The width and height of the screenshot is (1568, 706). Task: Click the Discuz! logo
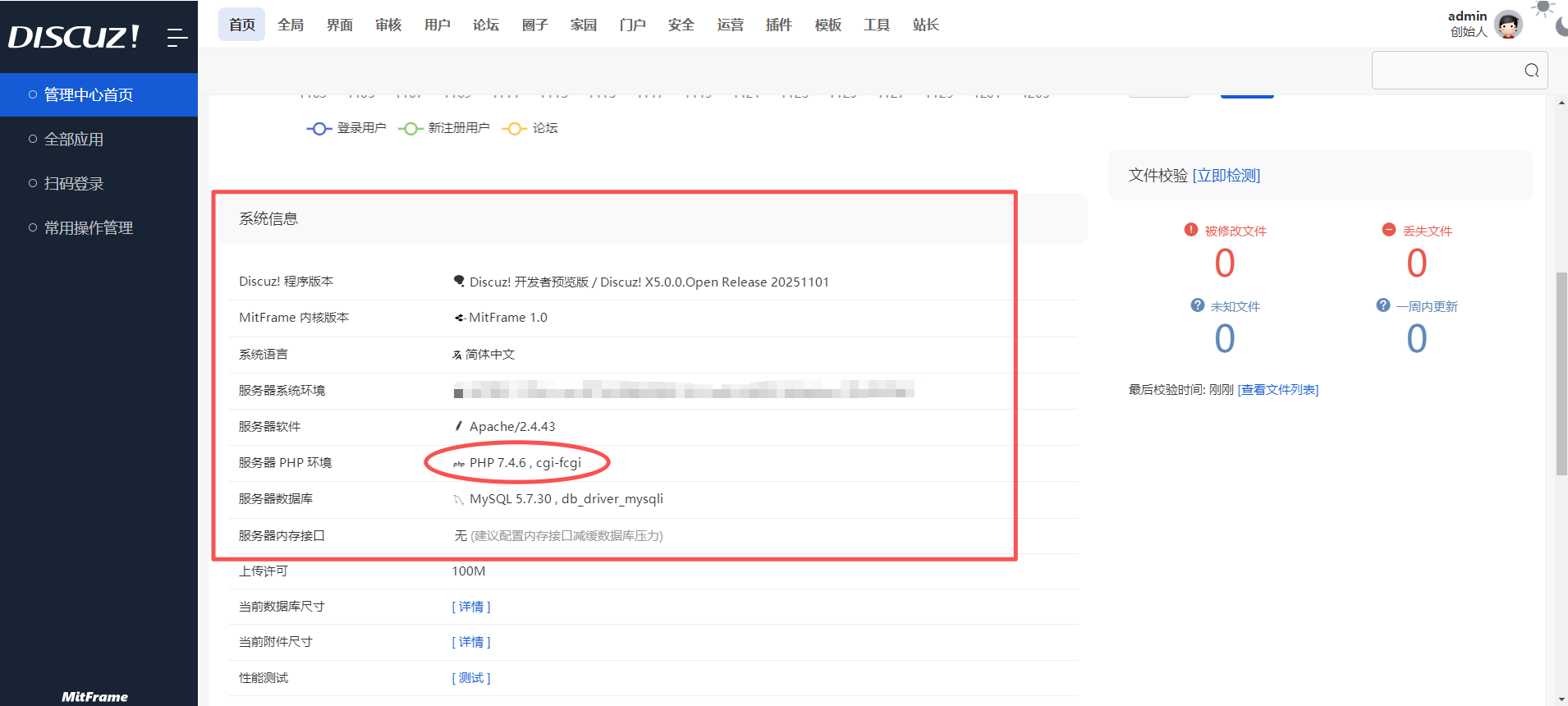[74, 37]
